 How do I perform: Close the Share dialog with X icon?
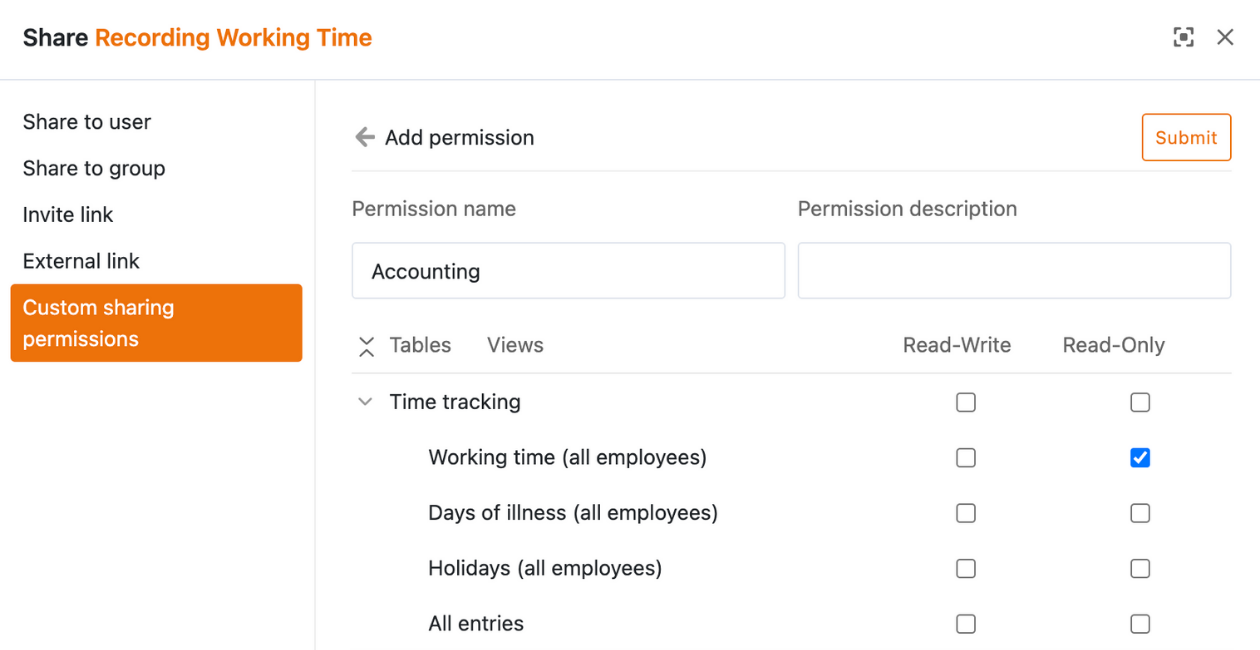click(x=1225, y=37)
